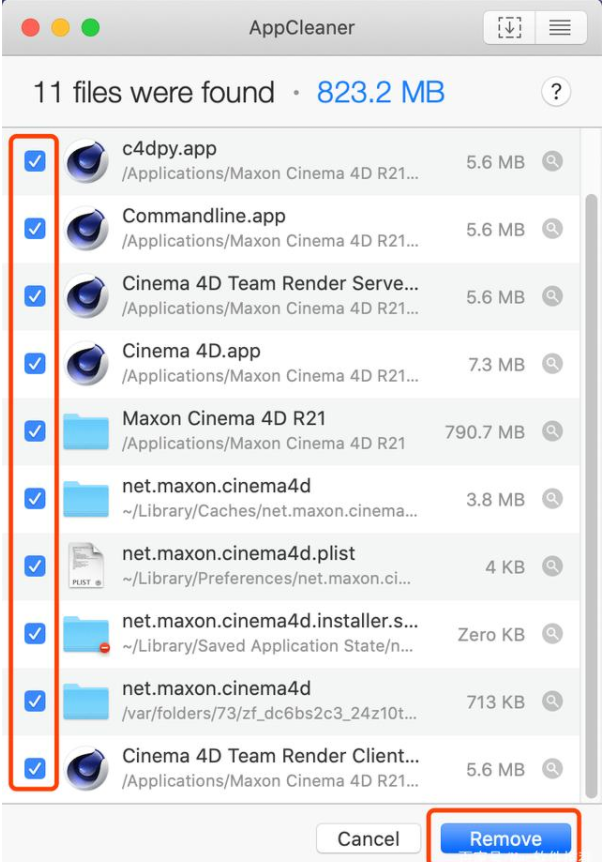
Task: Click magnifier for Cinema 4D Team Render Client
Action: (x=552, y=768)
